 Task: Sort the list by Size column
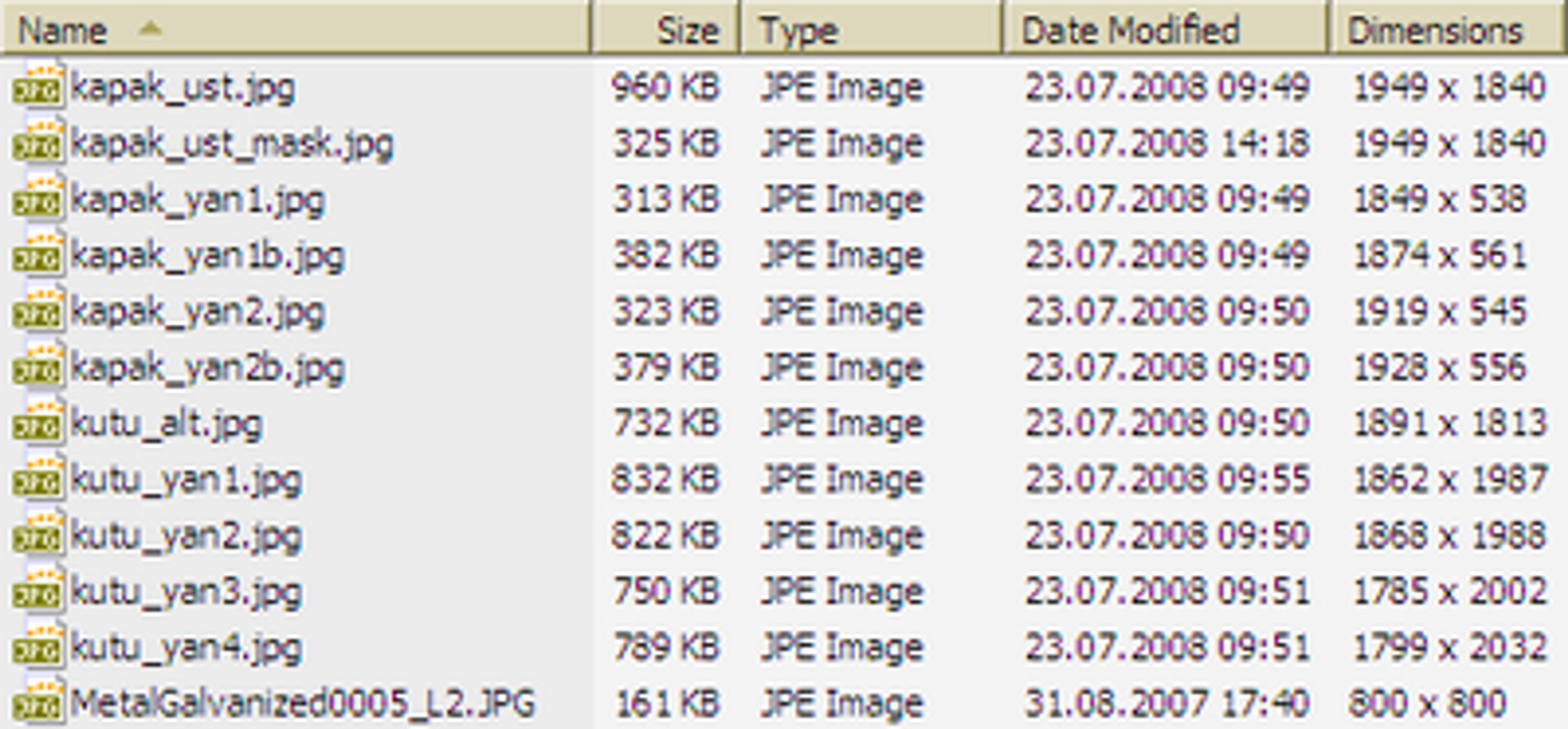coord(666,29)
